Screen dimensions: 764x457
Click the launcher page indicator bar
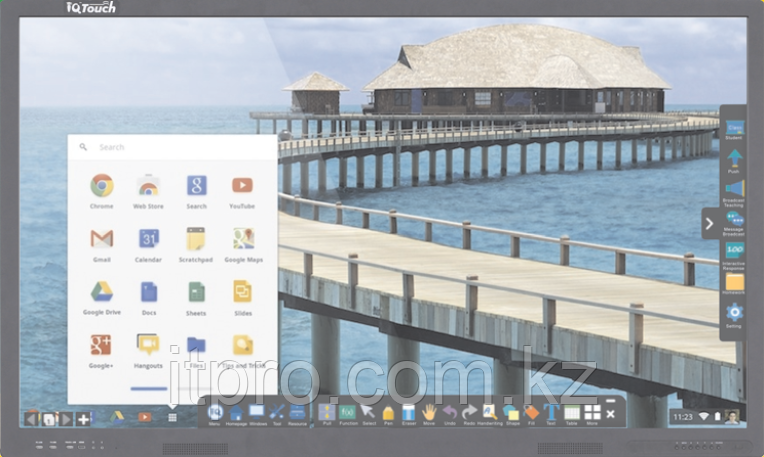149,388
